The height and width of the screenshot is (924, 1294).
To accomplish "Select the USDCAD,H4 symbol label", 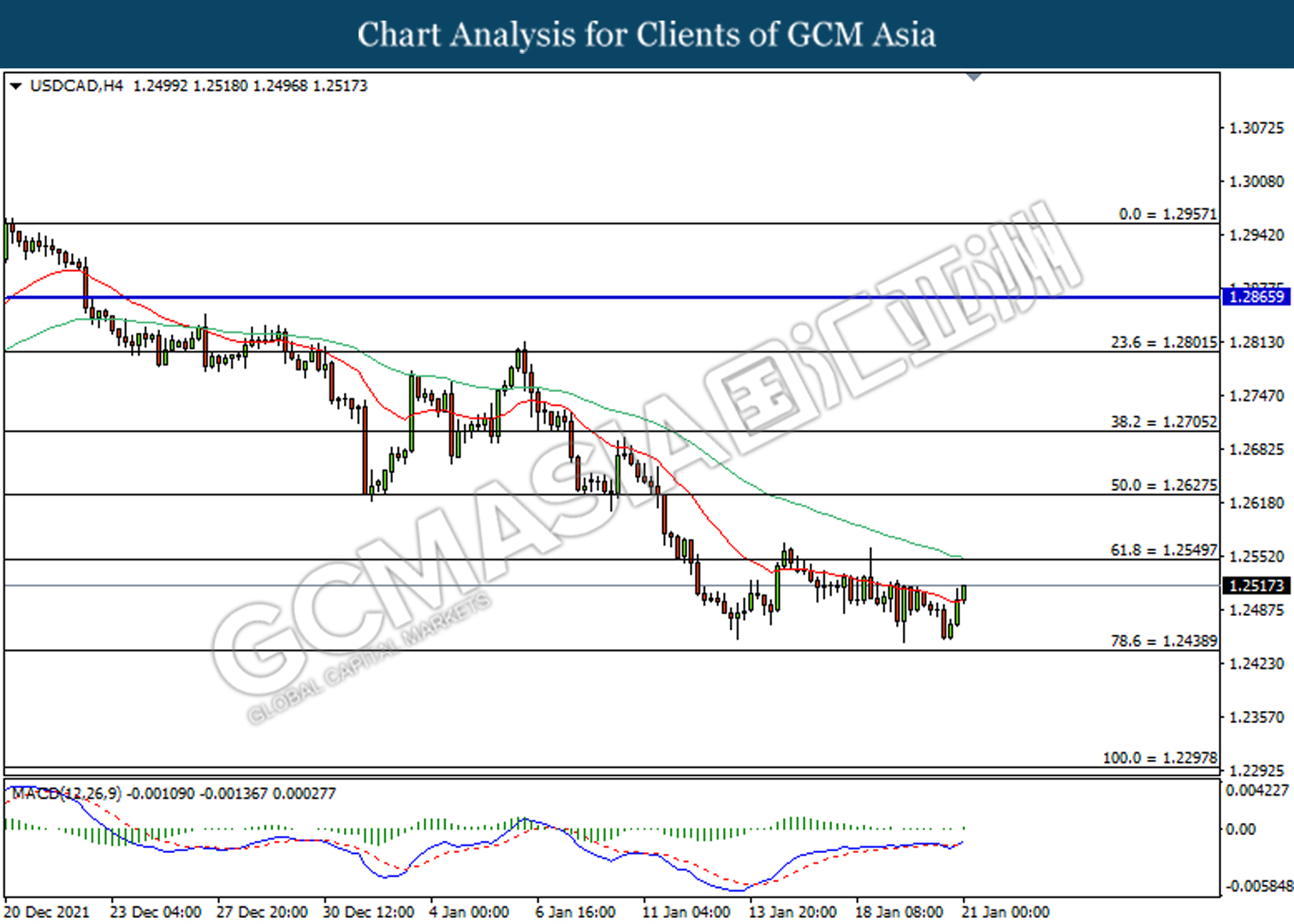I will (76, 86).
